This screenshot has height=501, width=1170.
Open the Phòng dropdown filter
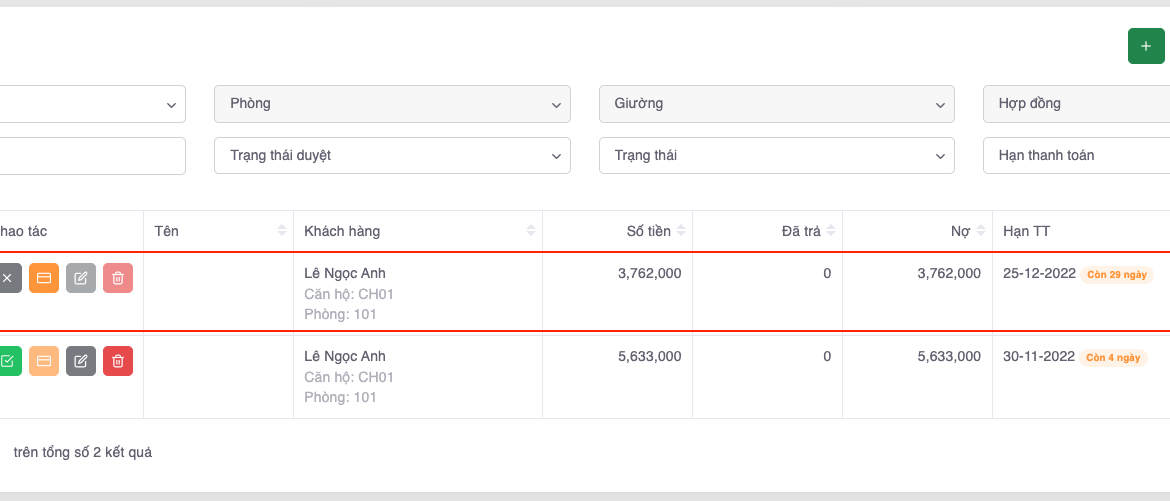tap(392, 104)
